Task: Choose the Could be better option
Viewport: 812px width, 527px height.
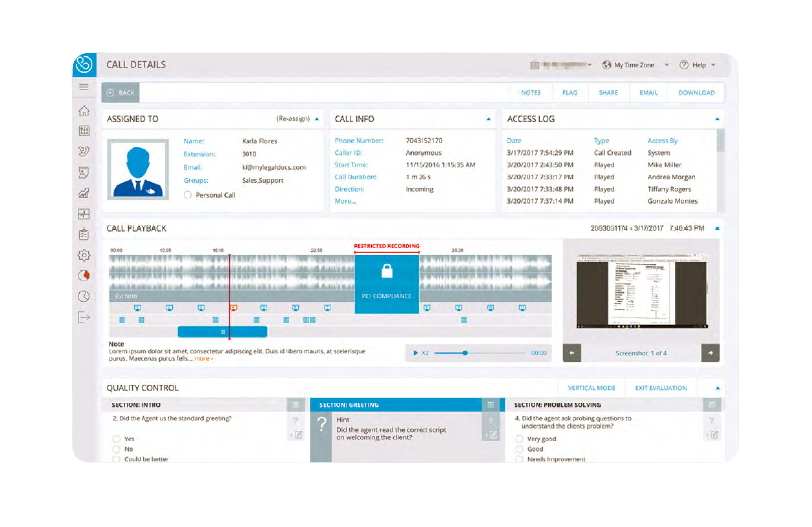Action: point(117,459)
